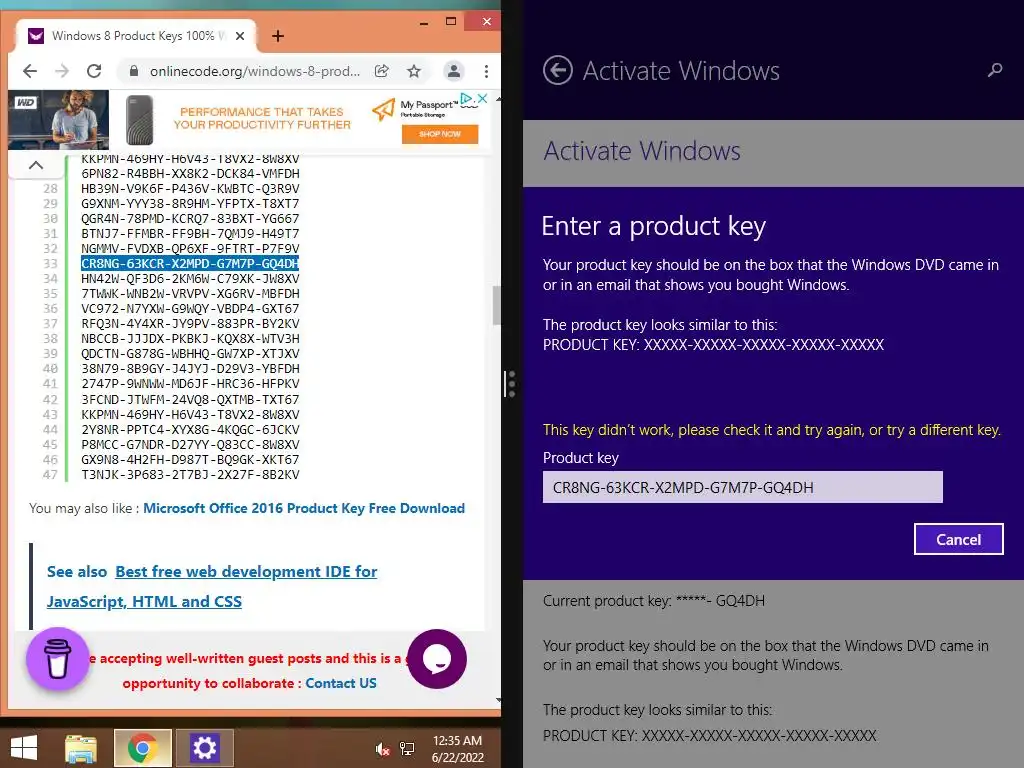
Task: Click the AdChoices icon on ad
Action: (x=466, y=98)
